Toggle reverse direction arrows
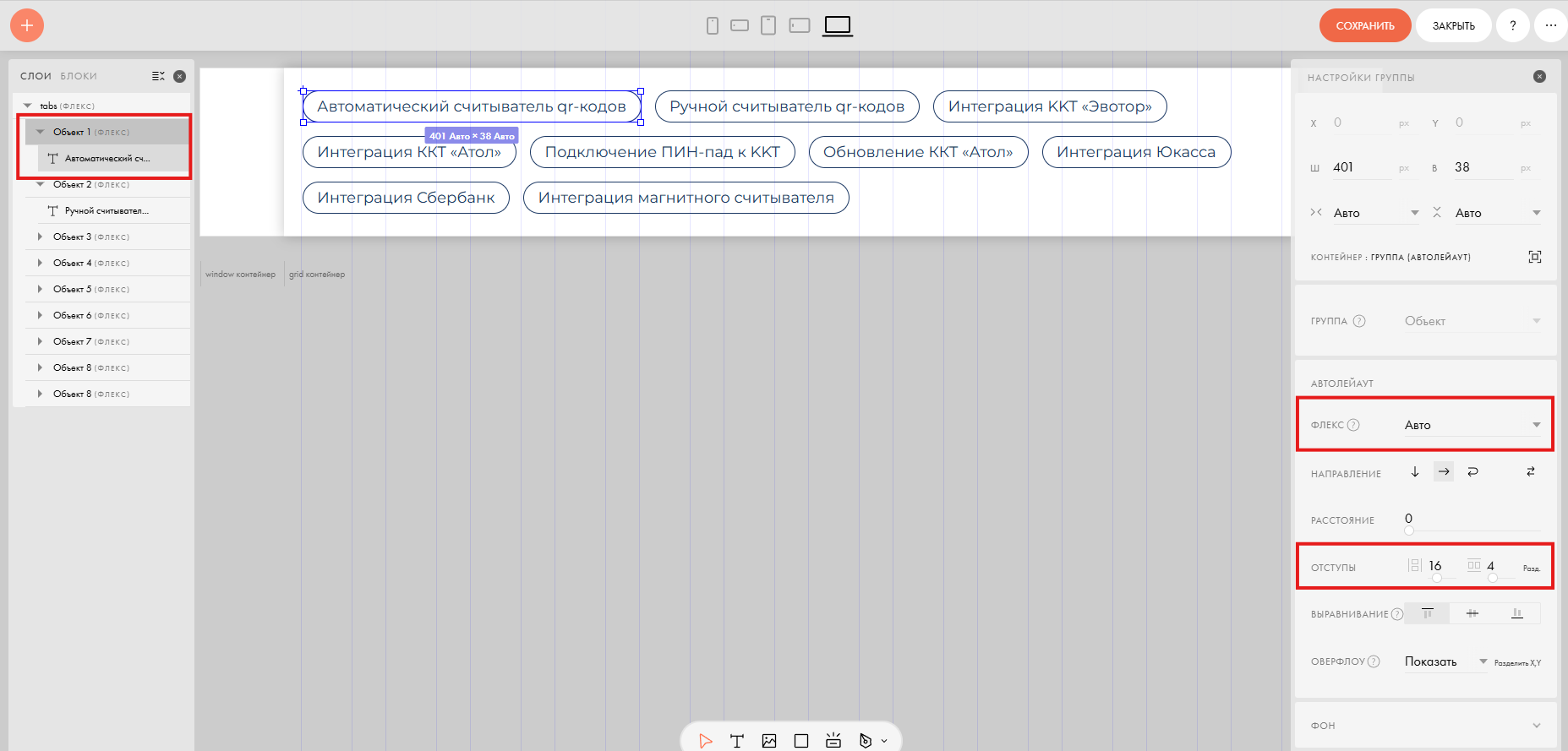 (1531, 471)
